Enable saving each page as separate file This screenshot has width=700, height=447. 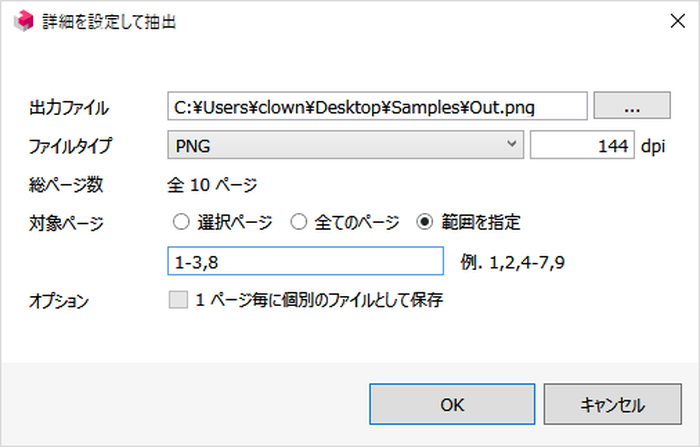(x=178, y=300)
